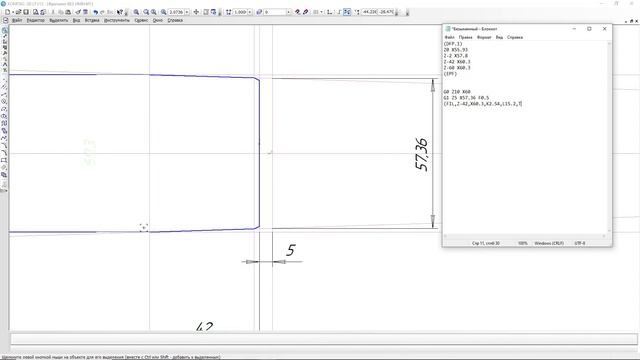Viewport: 640px width, 360px height.
Task: Open the arrow next to New document icon
Action: [13, 12]
